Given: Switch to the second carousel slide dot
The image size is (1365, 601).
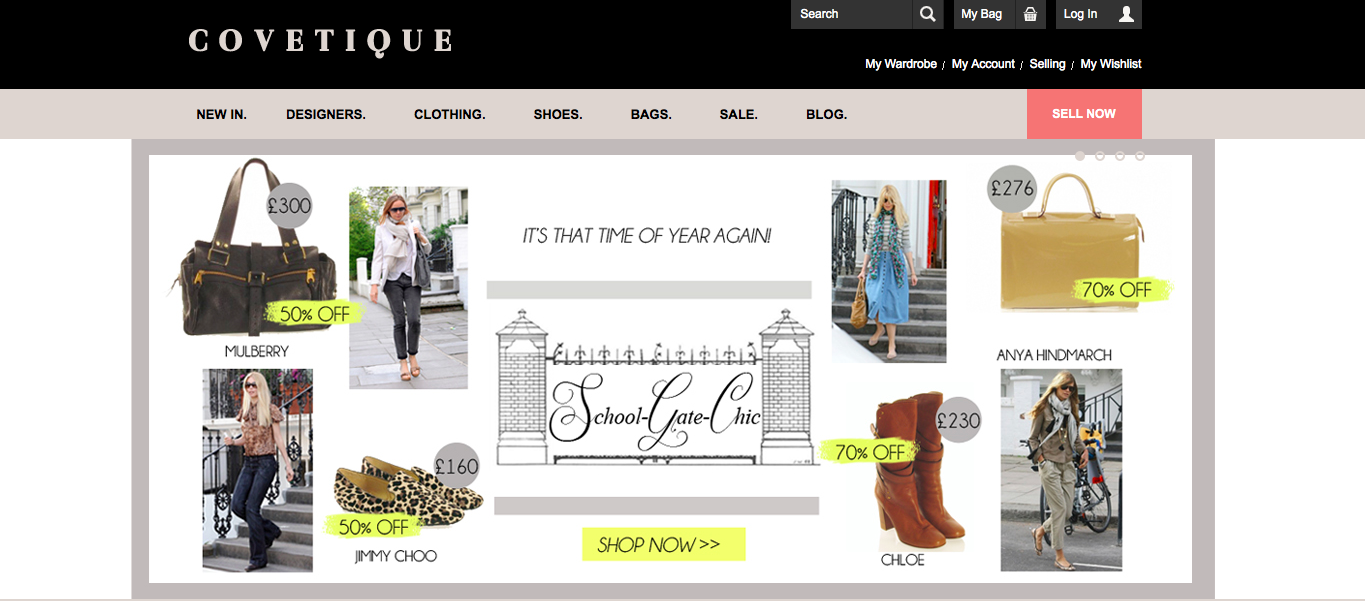Looking at the screenshot, I should click(x=1100, y=156).
